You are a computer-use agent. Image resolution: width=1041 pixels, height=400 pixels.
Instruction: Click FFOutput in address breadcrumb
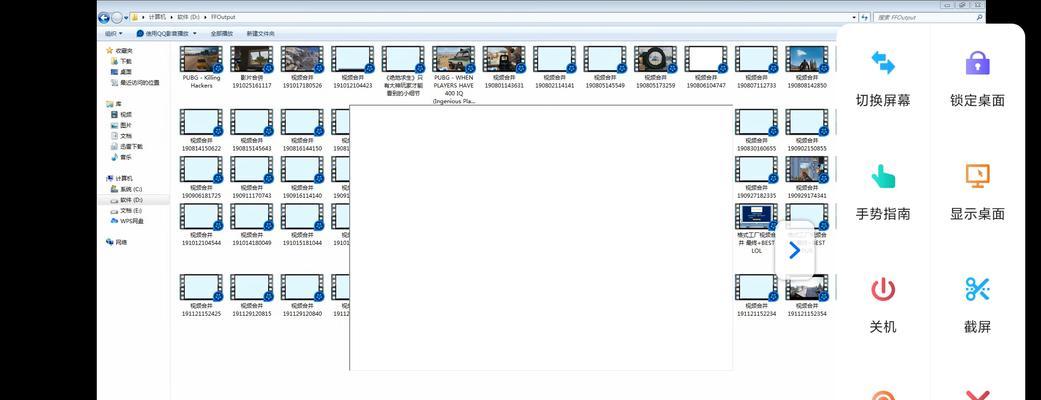pos(222,17)
